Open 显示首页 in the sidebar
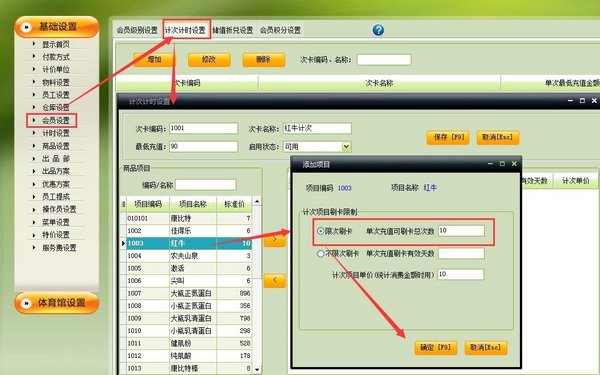This screenshot has height=375, width=600. [x=56, y=44]
